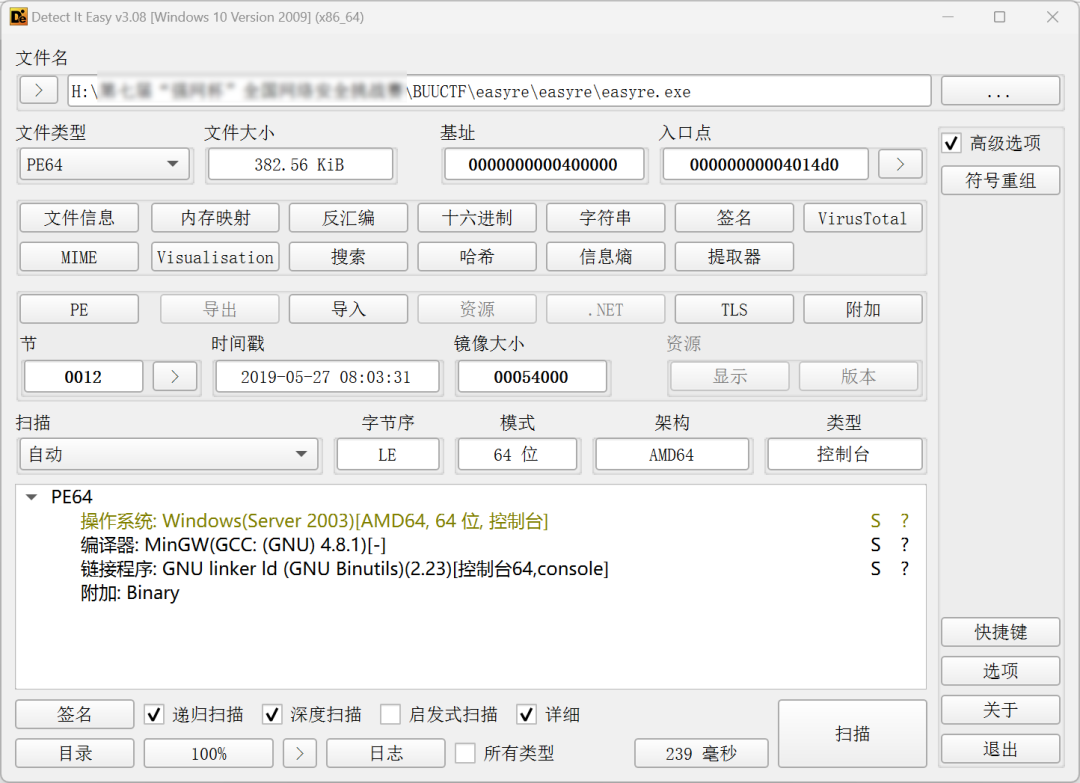Open the 信息熵 entropy view

tap(605, 257)
